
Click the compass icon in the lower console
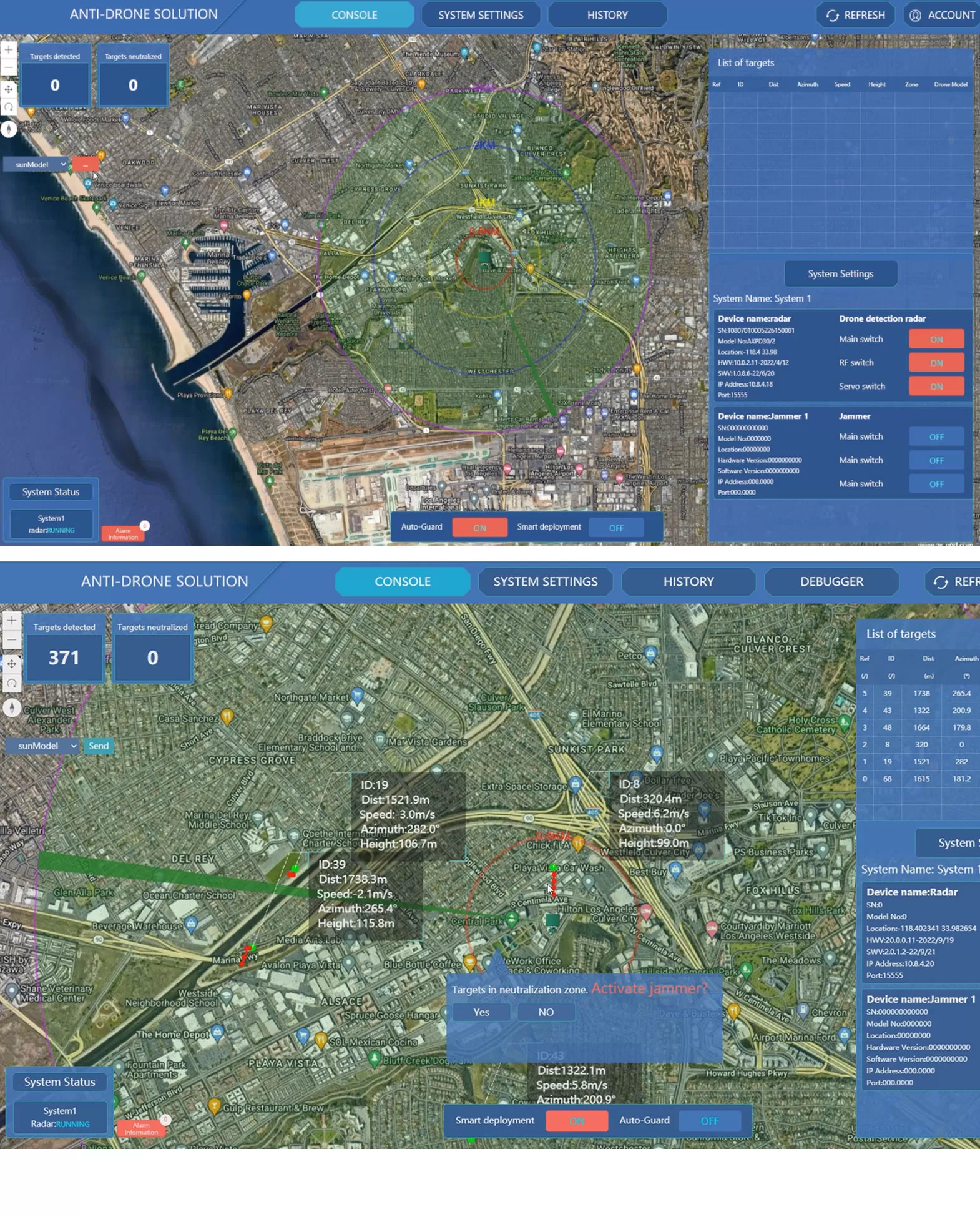coord(11,707)
